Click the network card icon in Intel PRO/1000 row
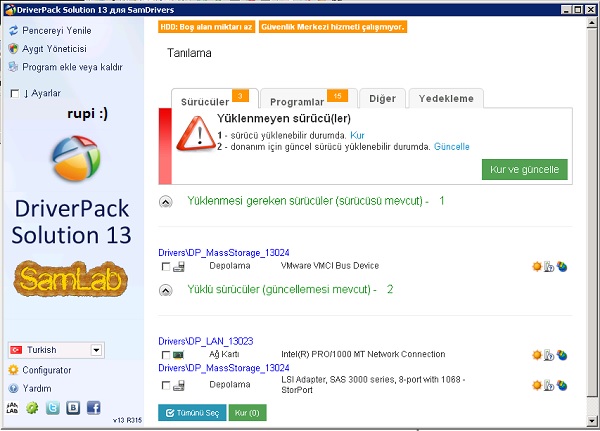The width and height of the screenshot is (600, 431). tap(178, 355)
